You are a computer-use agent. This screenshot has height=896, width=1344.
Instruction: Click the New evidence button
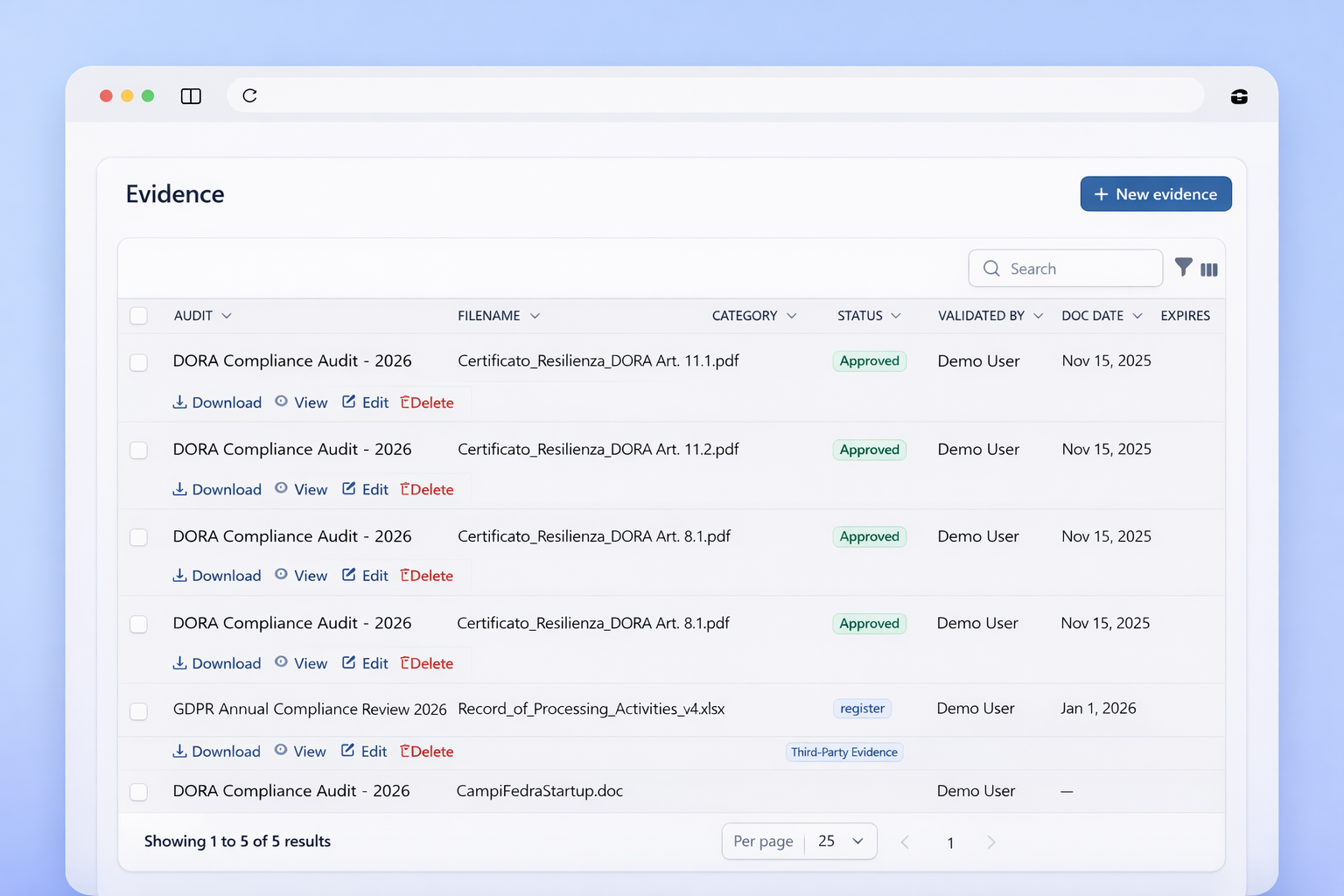tap(1155, 194)
